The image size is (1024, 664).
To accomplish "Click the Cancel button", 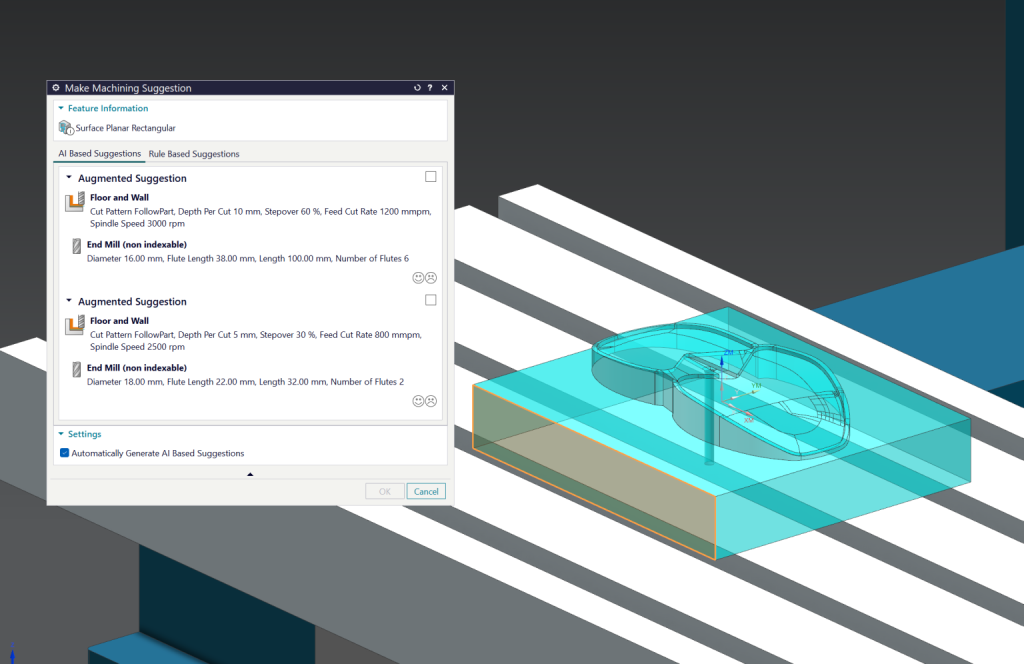I will coord(426,491).
